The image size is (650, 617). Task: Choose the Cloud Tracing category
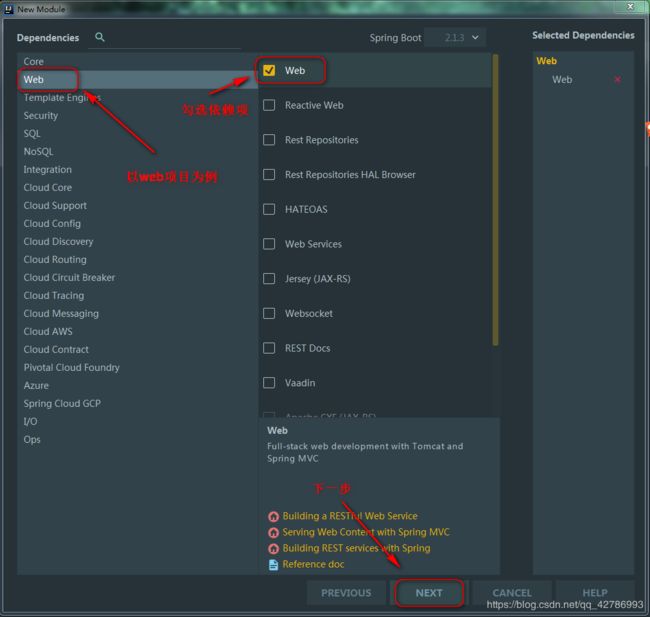coord(138,296)
